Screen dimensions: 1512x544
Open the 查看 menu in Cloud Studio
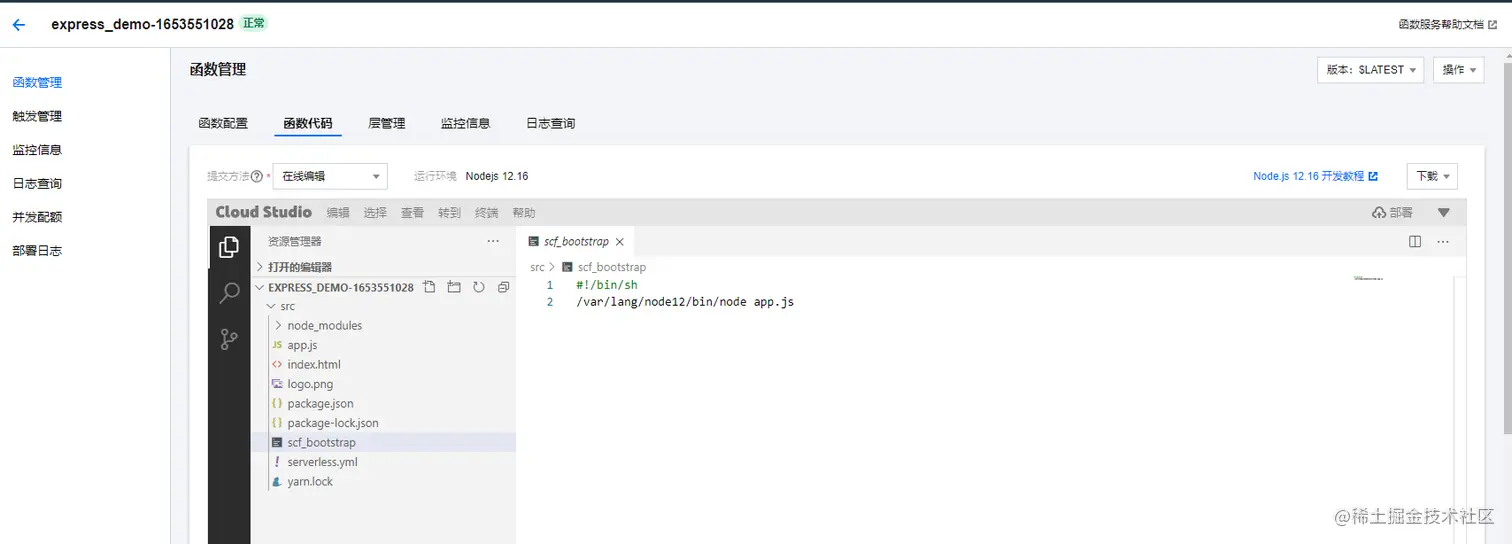coord(412,213)
